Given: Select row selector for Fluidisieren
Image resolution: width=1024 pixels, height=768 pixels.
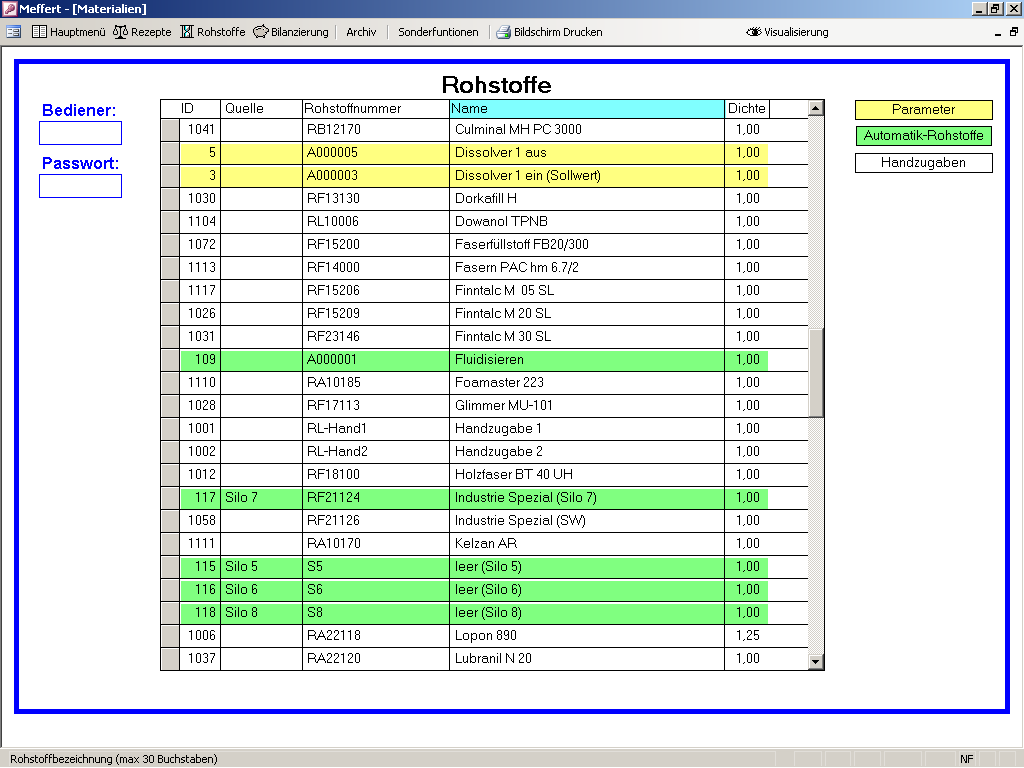Looking at the screenshot, I should click(170, 359).
